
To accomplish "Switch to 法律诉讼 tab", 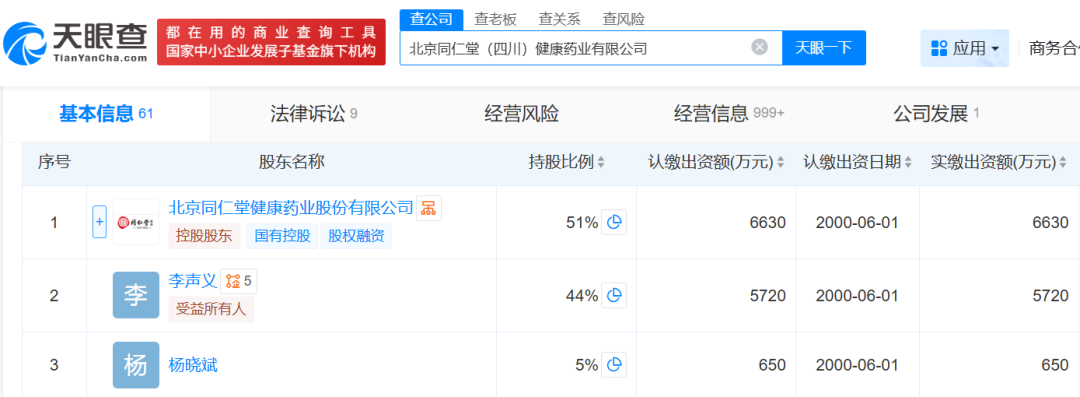I will tap(313, 114).
